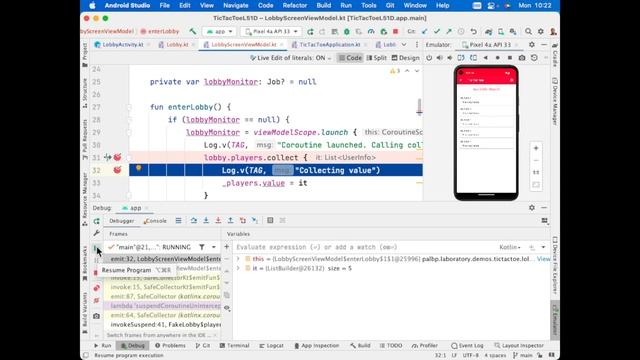640x360 pixels.
Task: Toggle breakpoint on line 32
Action: click(x=117, y=170)
